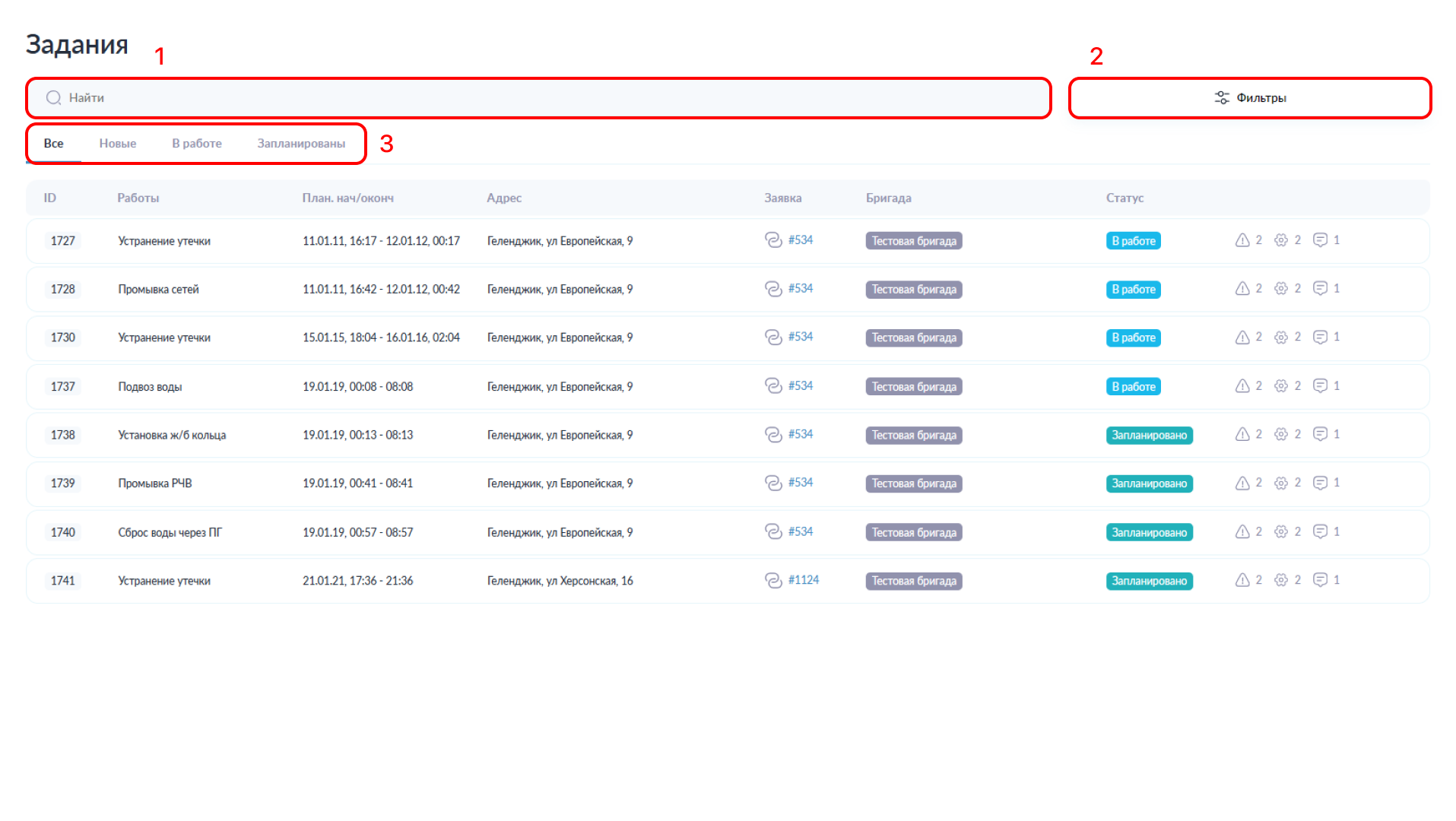Click the warning triangle icon in task 1741 row

point(1242,580)
